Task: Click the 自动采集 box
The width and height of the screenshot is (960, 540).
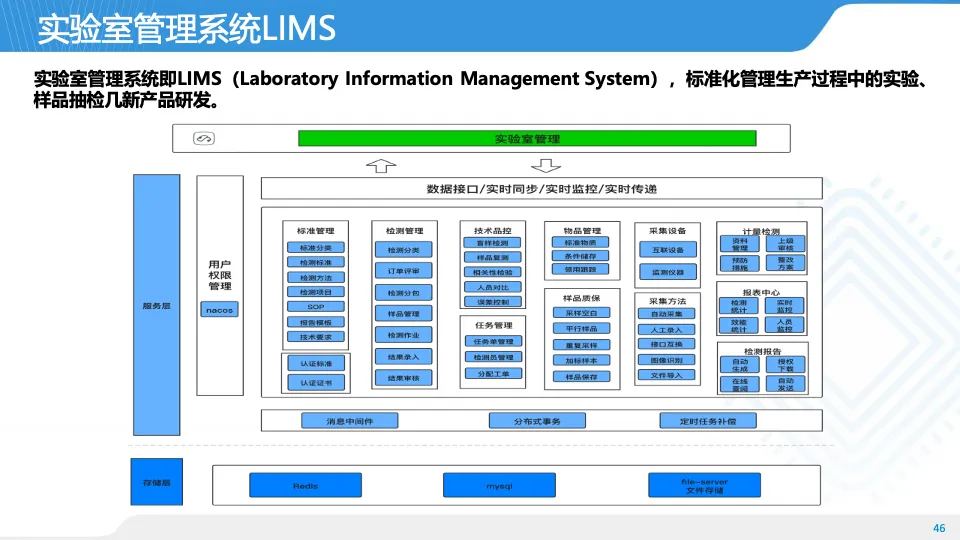Action: (x=666, y=313)
